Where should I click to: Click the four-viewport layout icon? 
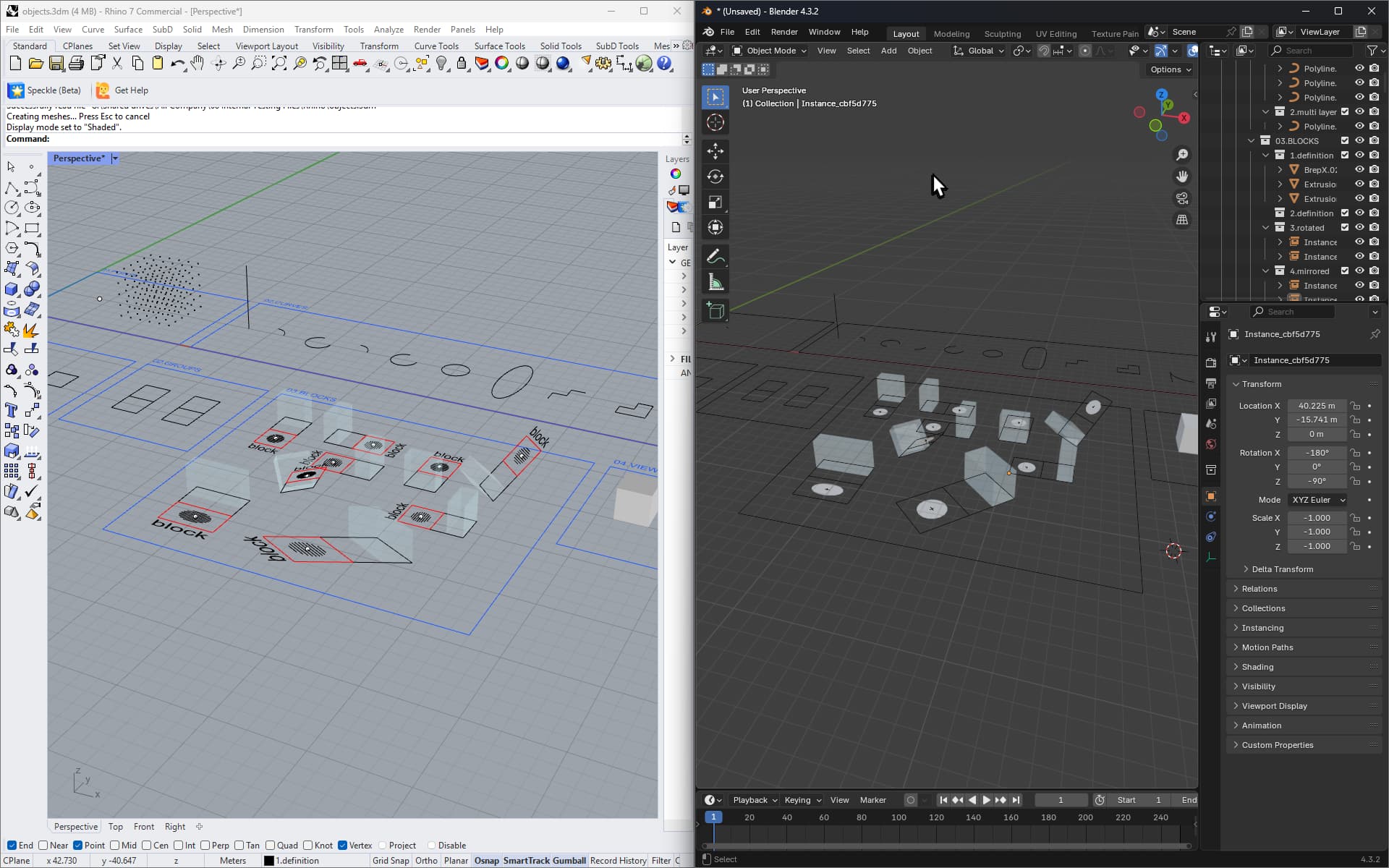[340, 64]
